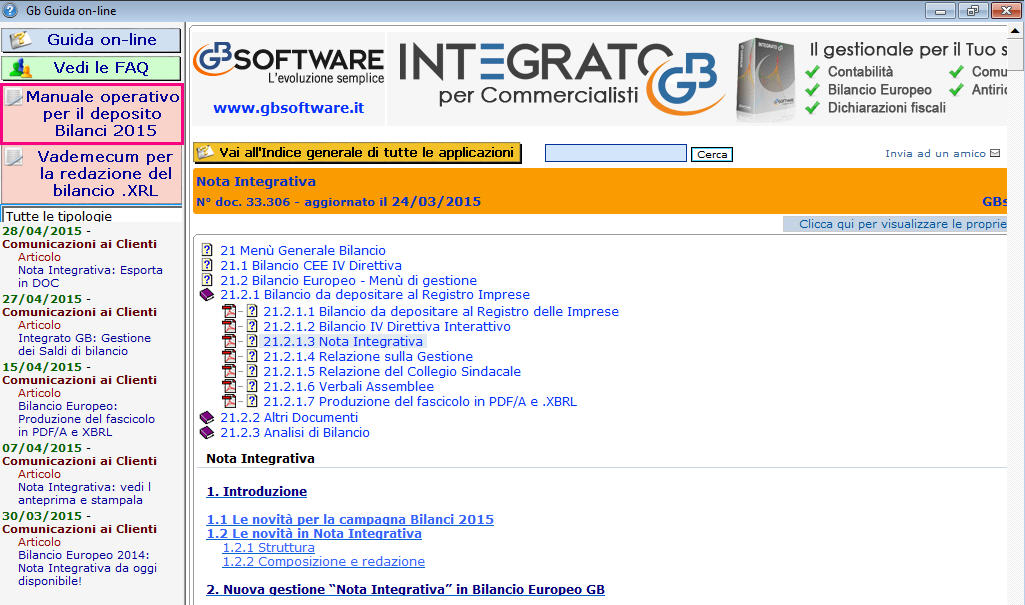The height and width of the screenshot is (605, 1025).
Task: Open 21.2.1.2 Bilancio IV Direttiva Interattivo
Action: point(387,327)
